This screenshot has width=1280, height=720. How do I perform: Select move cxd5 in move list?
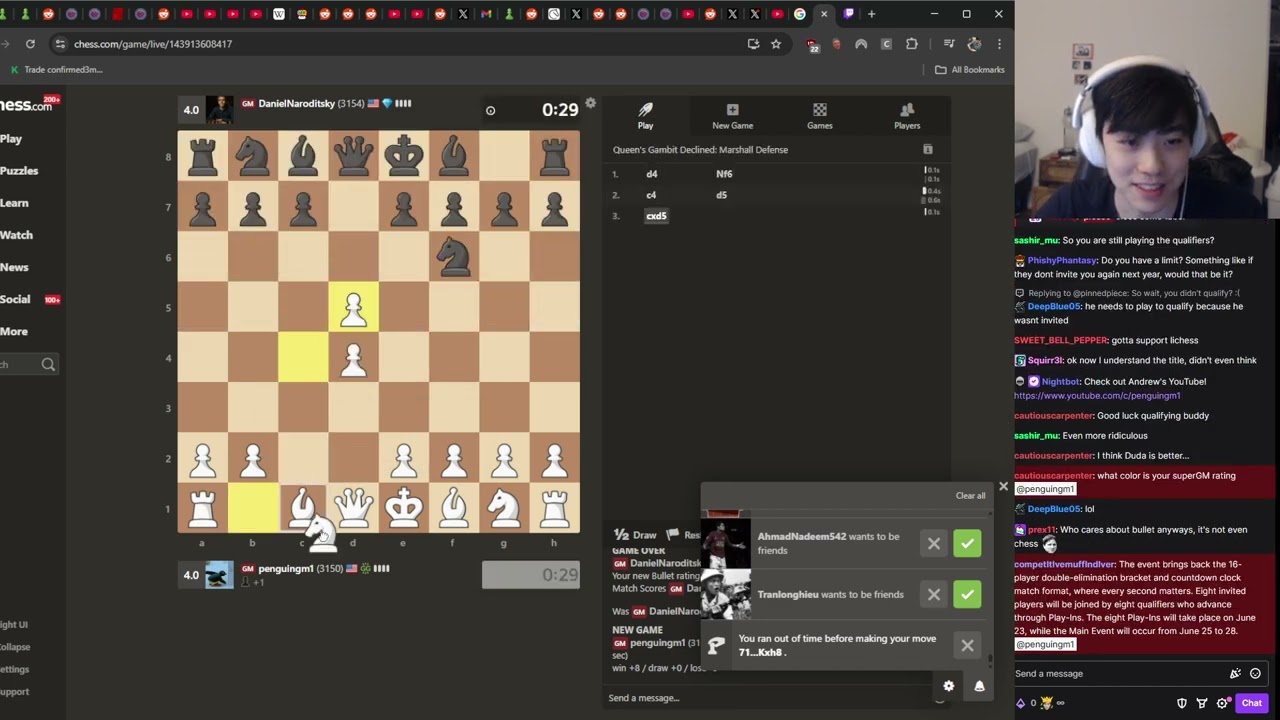pos(656,216)
